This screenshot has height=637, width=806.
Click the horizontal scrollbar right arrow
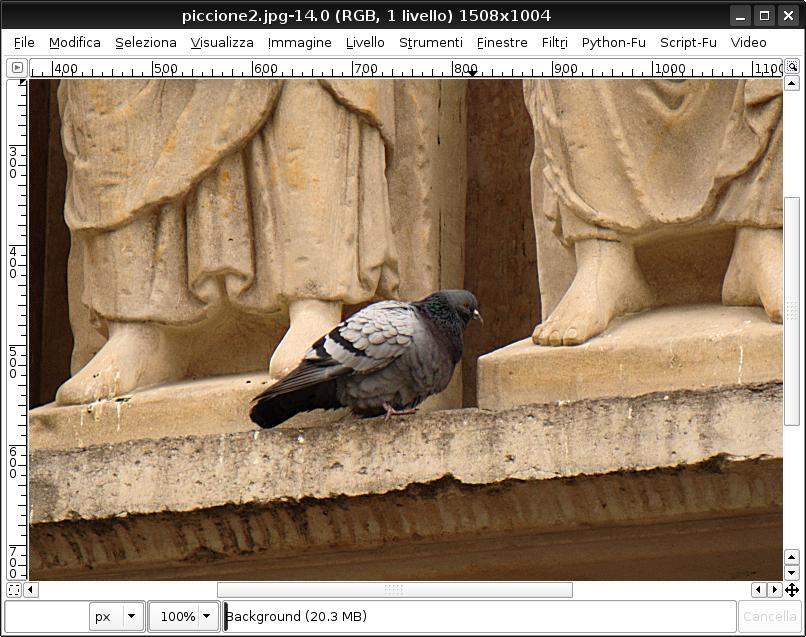[x=774, y=590]
